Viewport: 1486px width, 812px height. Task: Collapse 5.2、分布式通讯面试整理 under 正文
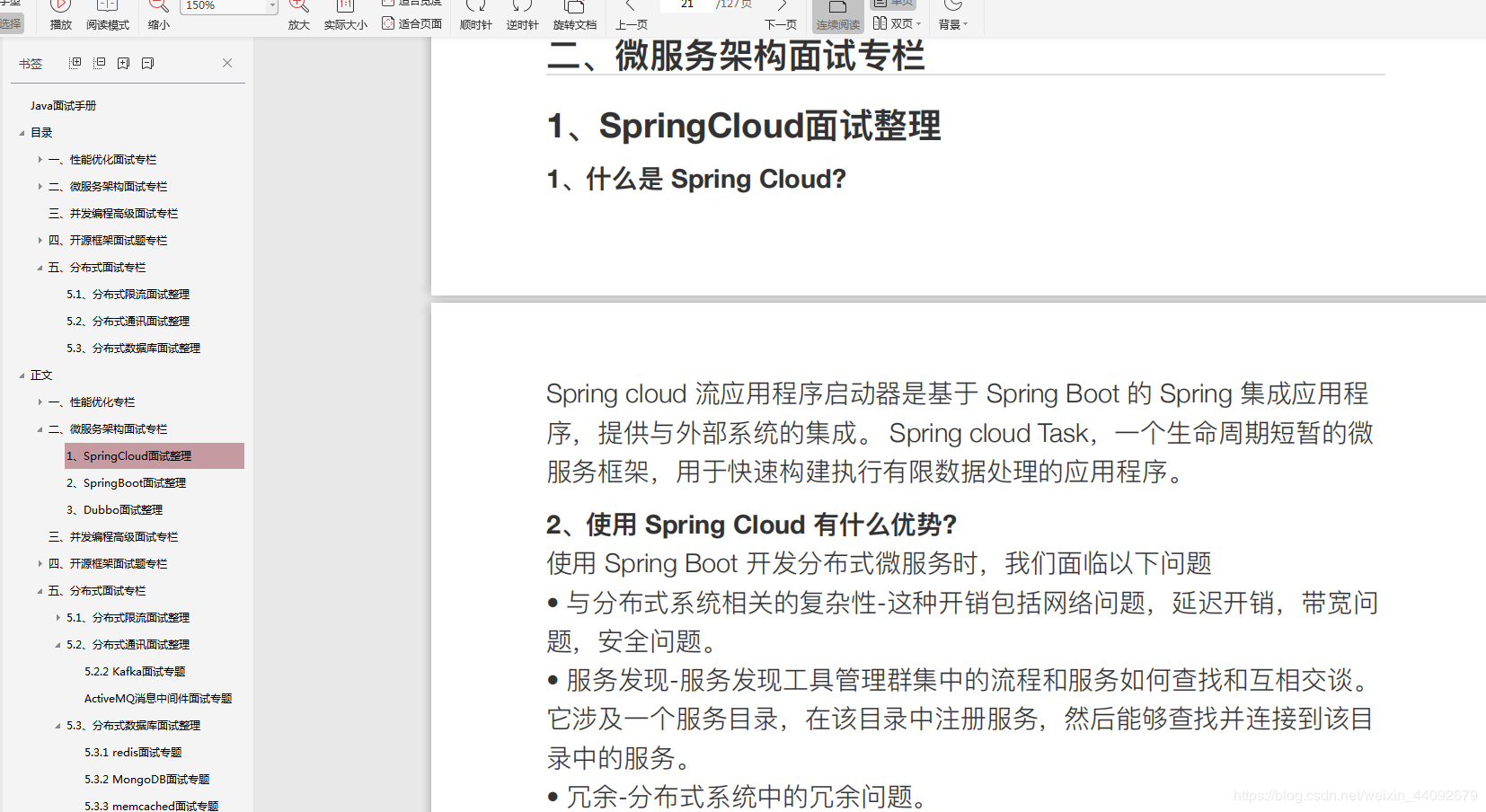click(x=57, y=645)
